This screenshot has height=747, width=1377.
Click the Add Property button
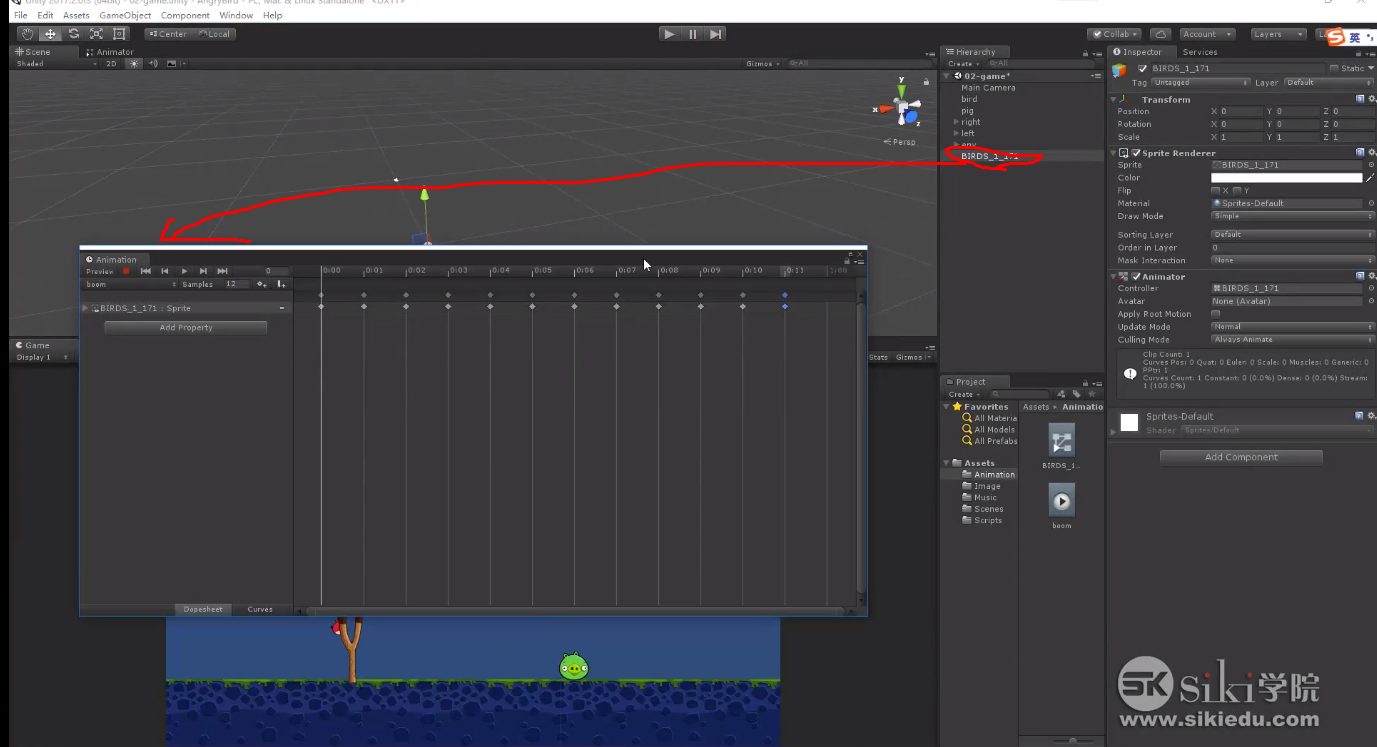click(x=186, y=328)
